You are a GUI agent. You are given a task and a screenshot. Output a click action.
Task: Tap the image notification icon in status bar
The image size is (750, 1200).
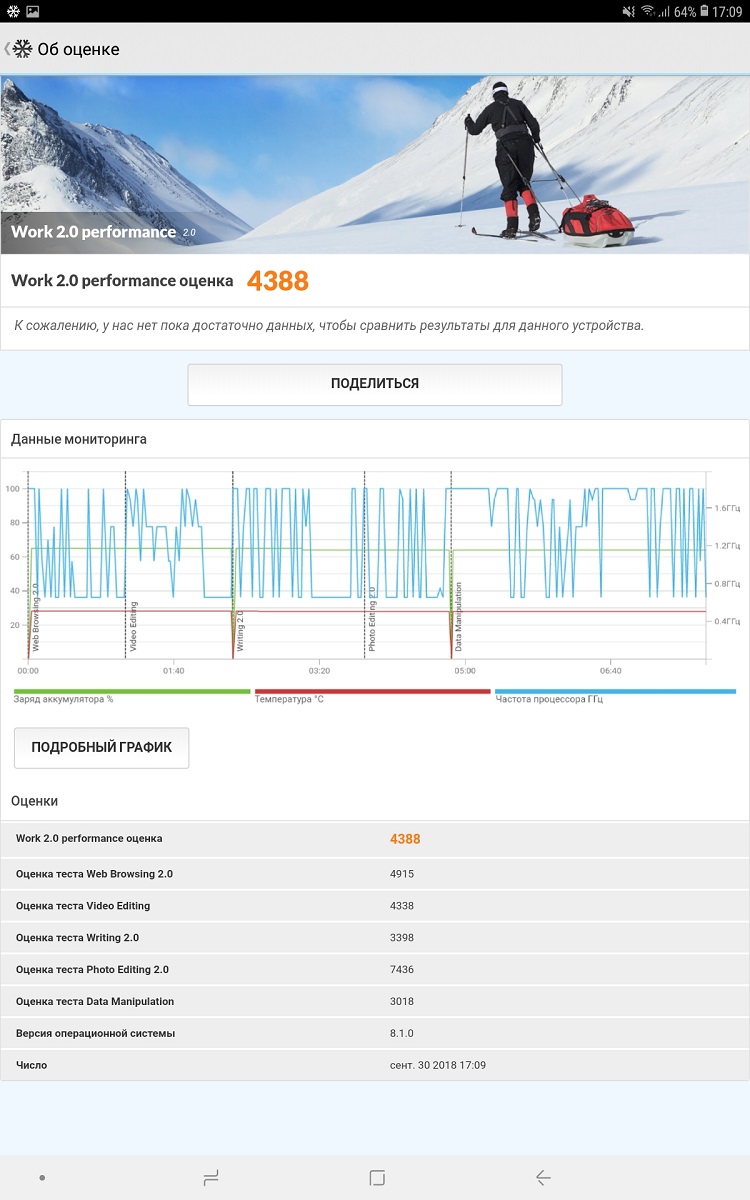coord(33,11)
